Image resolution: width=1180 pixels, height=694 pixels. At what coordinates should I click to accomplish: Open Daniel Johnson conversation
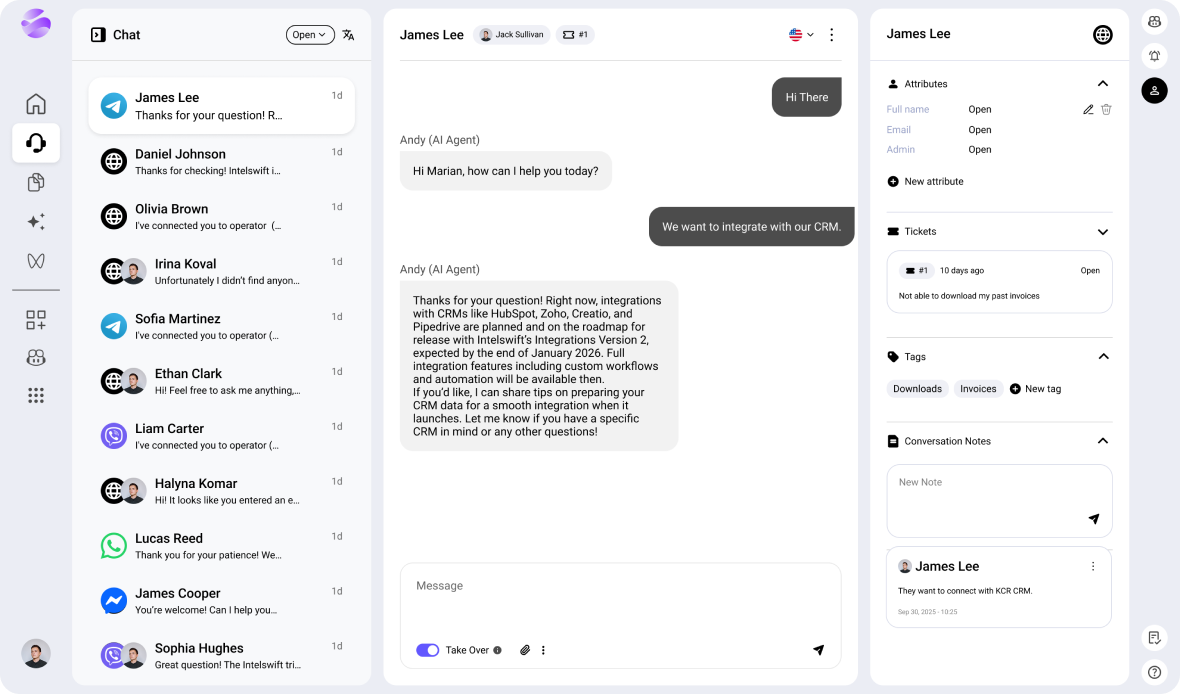pyautogui.click(x=221, y=162)
